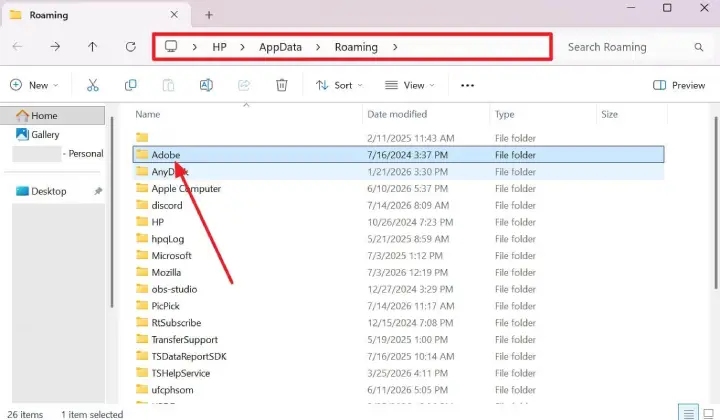Image resolution: width=720 pixels, height=420 pixels.
Task: Select the RtSubscribe folder
Action: point(398,322)
